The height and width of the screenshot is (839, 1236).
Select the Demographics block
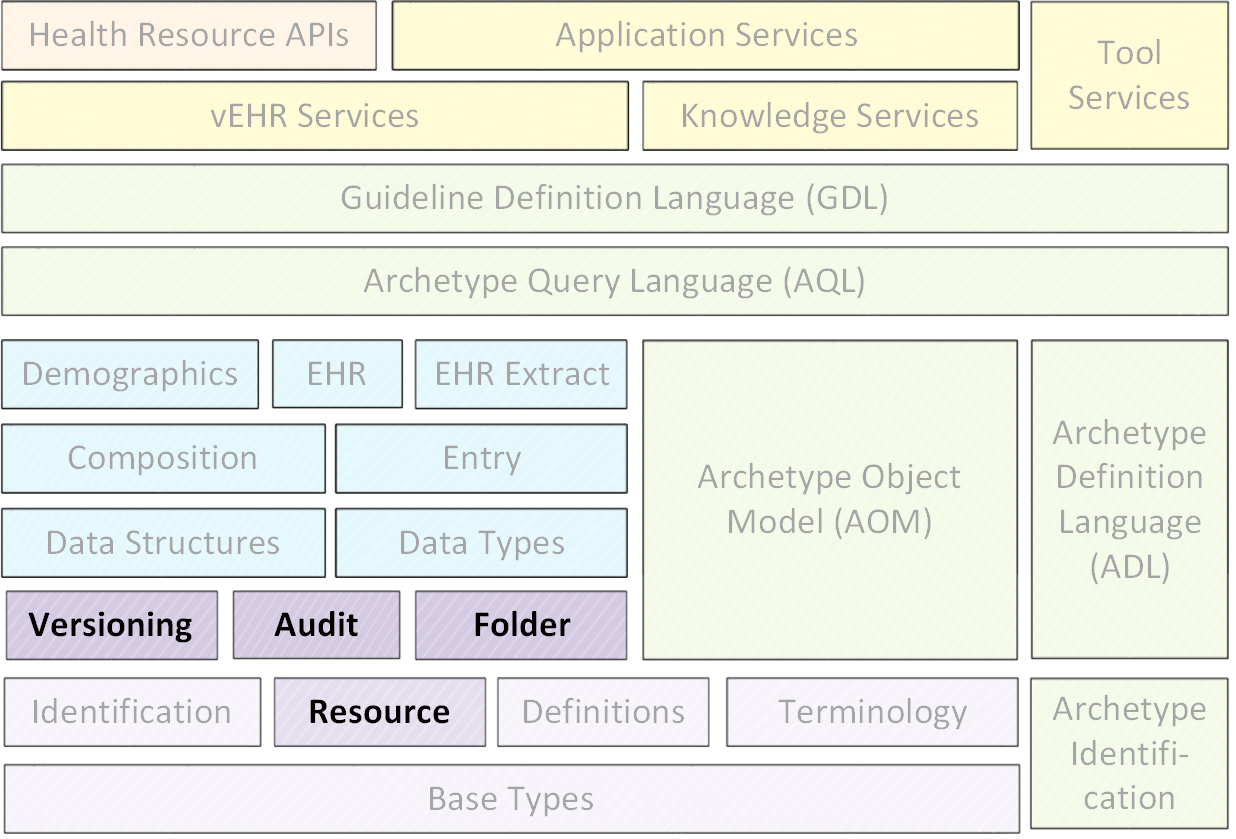tap(130, 375)
